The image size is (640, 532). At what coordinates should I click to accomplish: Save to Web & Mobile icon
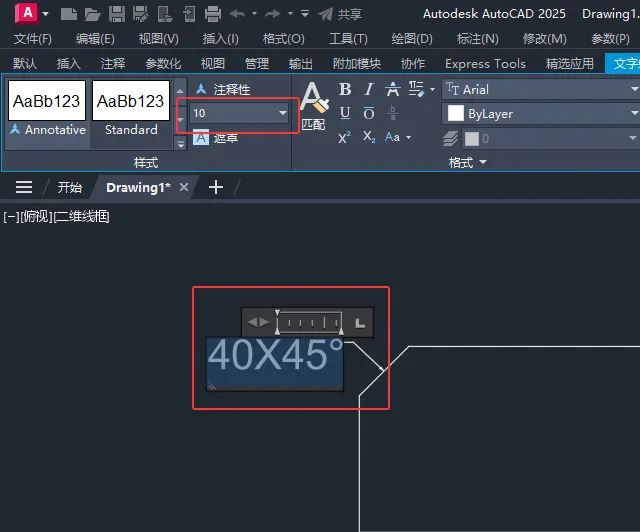pyautogui.click(x=189, y=14)
